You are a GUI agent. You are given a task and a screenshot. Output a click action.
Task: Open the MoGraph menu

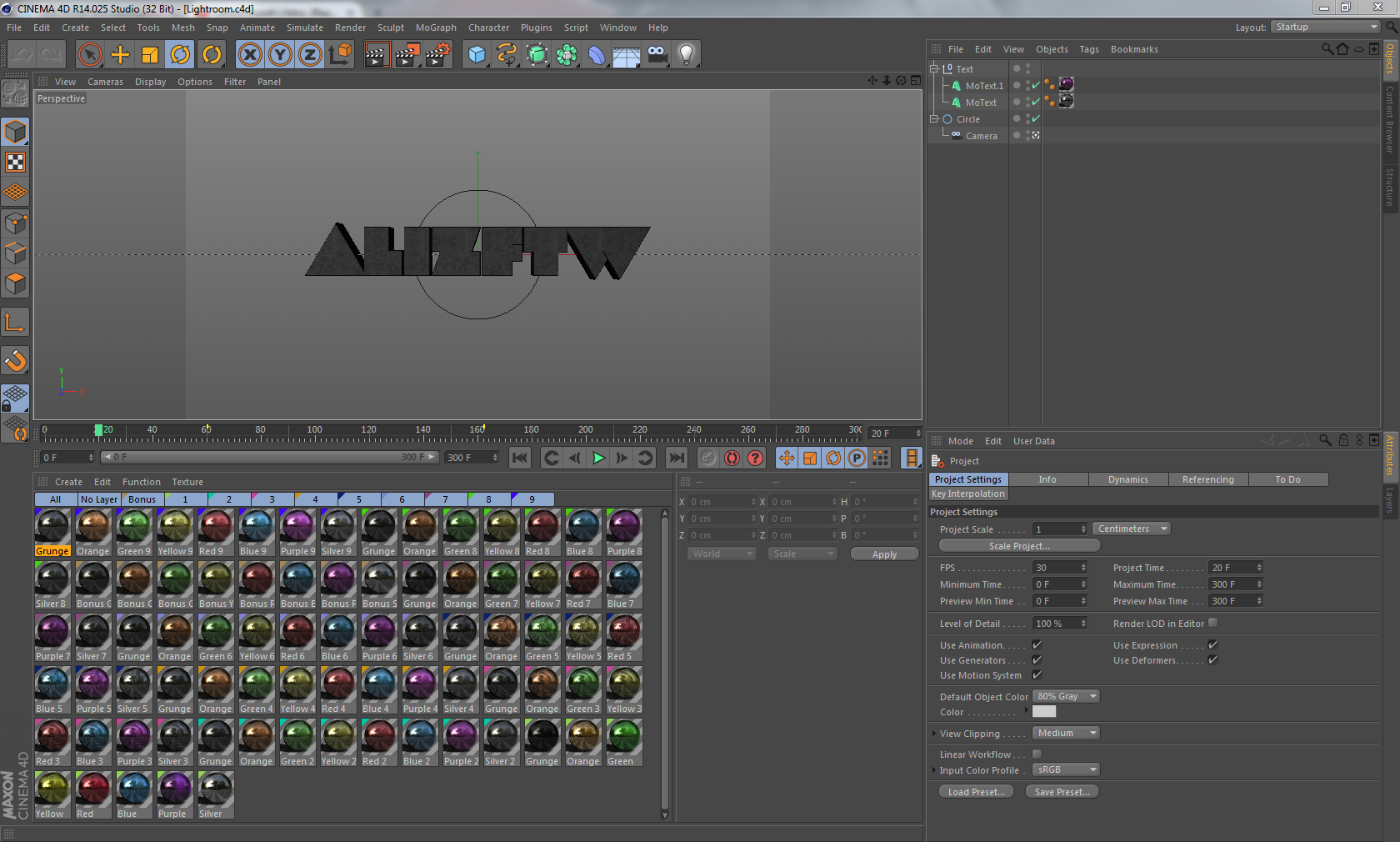[436, 28]
